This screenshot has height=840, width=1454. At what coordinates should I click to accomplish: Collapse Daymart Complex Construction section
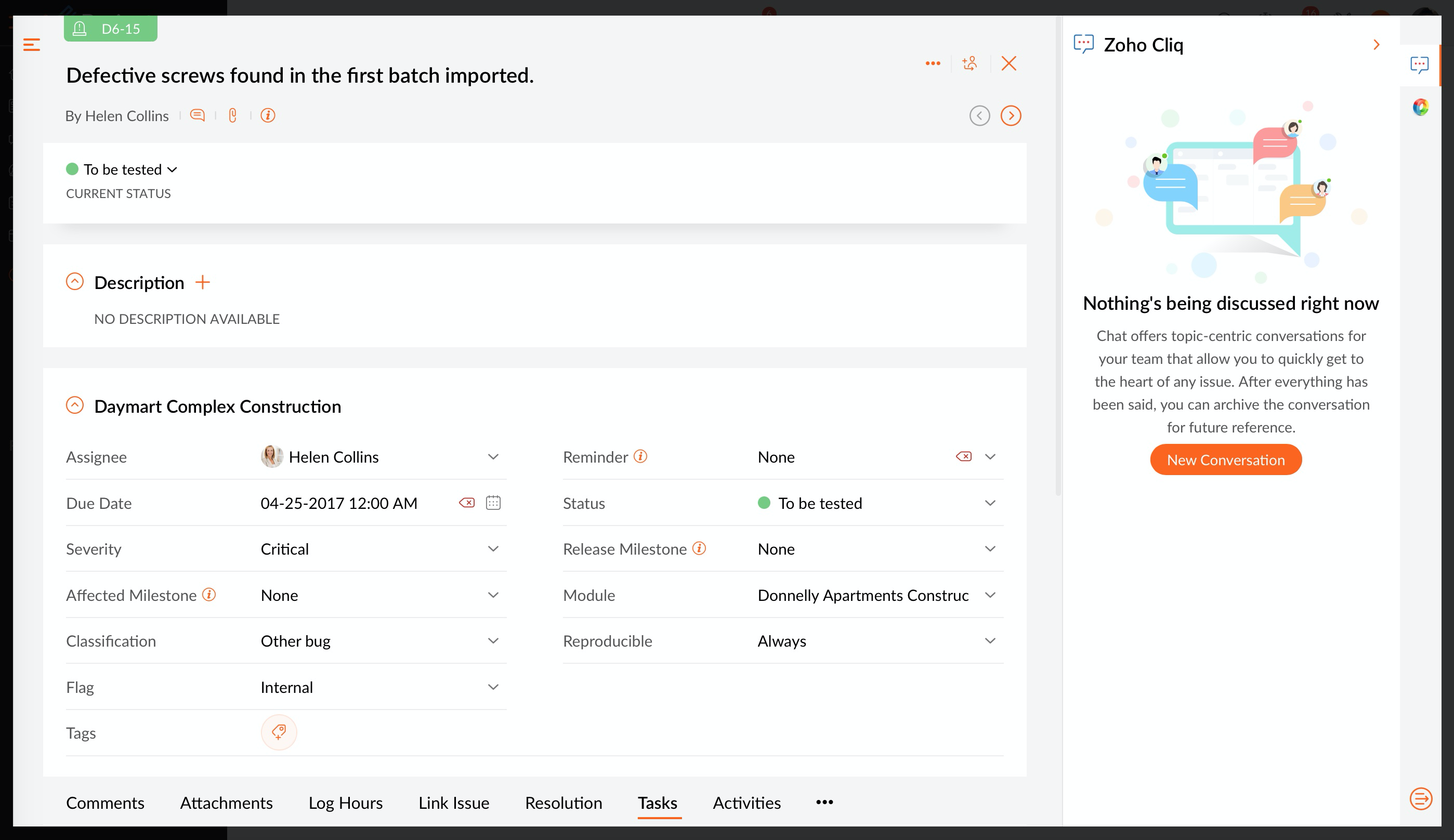coord(75,405)
